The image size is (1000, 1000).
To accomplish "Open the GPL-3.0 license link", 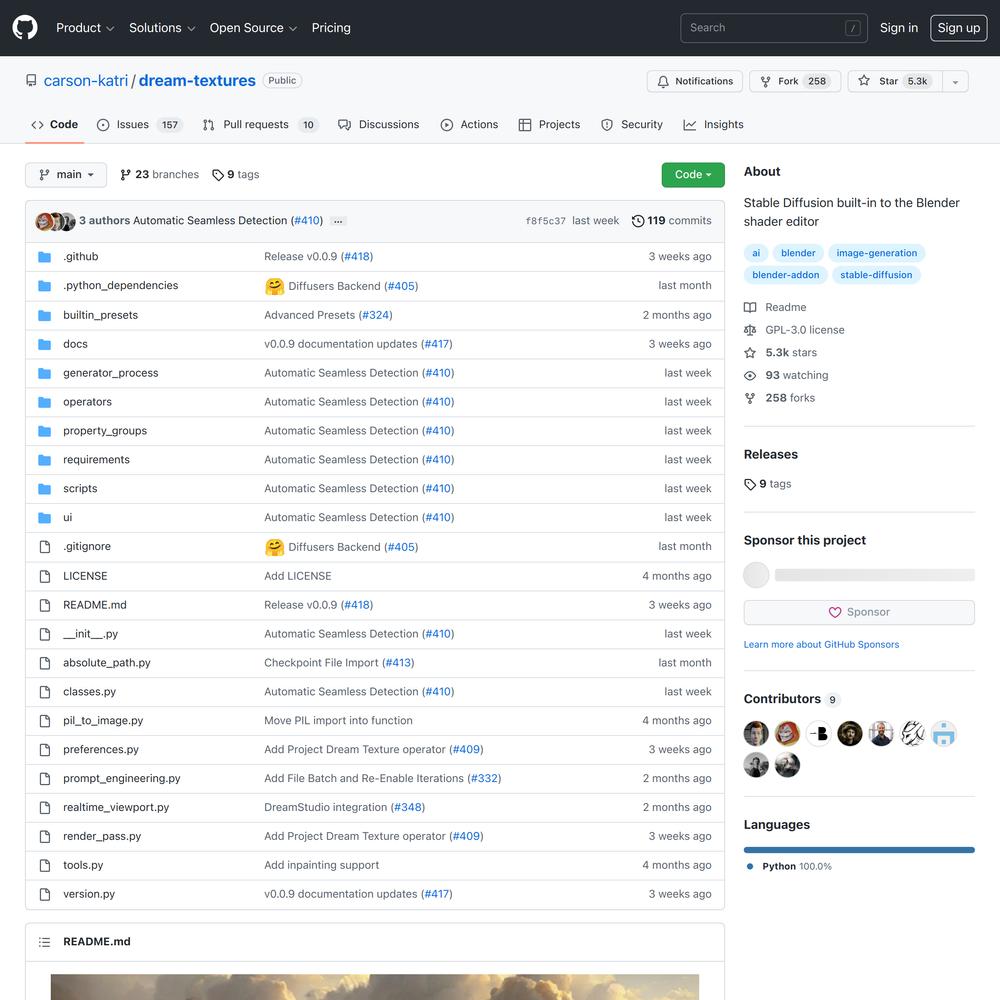I will pyautogui.click(x=804, y=330).
